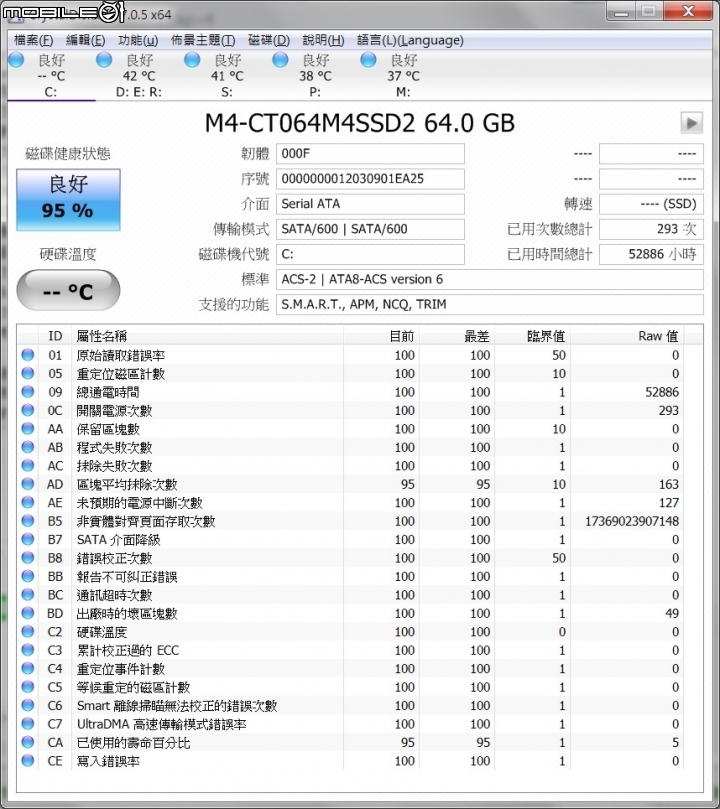Click status icon of attribute B7
The image size is (720, 809).
(28, 540)
